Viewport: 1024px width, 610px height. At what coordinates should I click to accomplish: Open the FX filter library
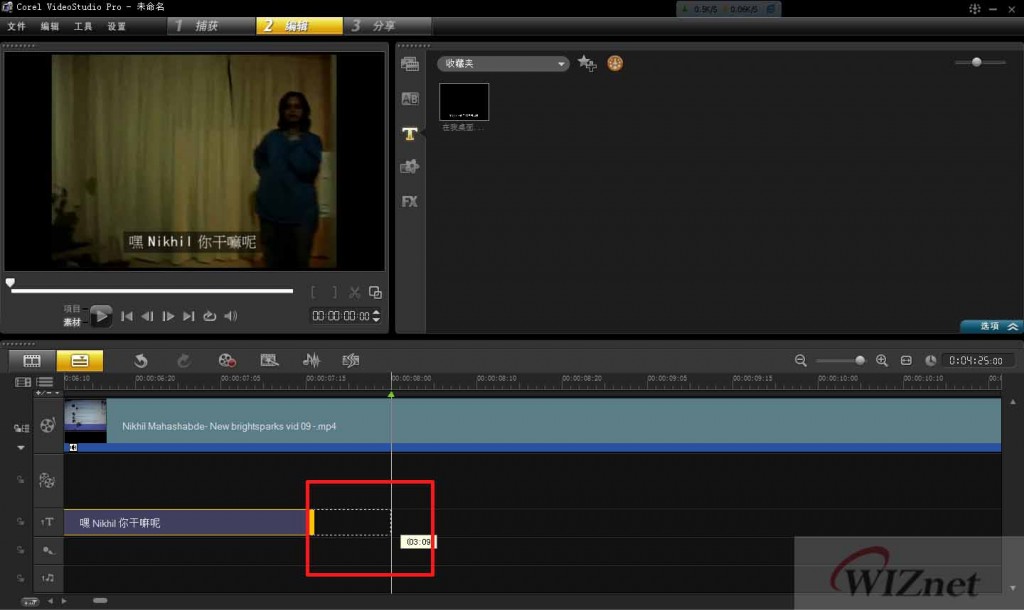(x=410, y=201)
